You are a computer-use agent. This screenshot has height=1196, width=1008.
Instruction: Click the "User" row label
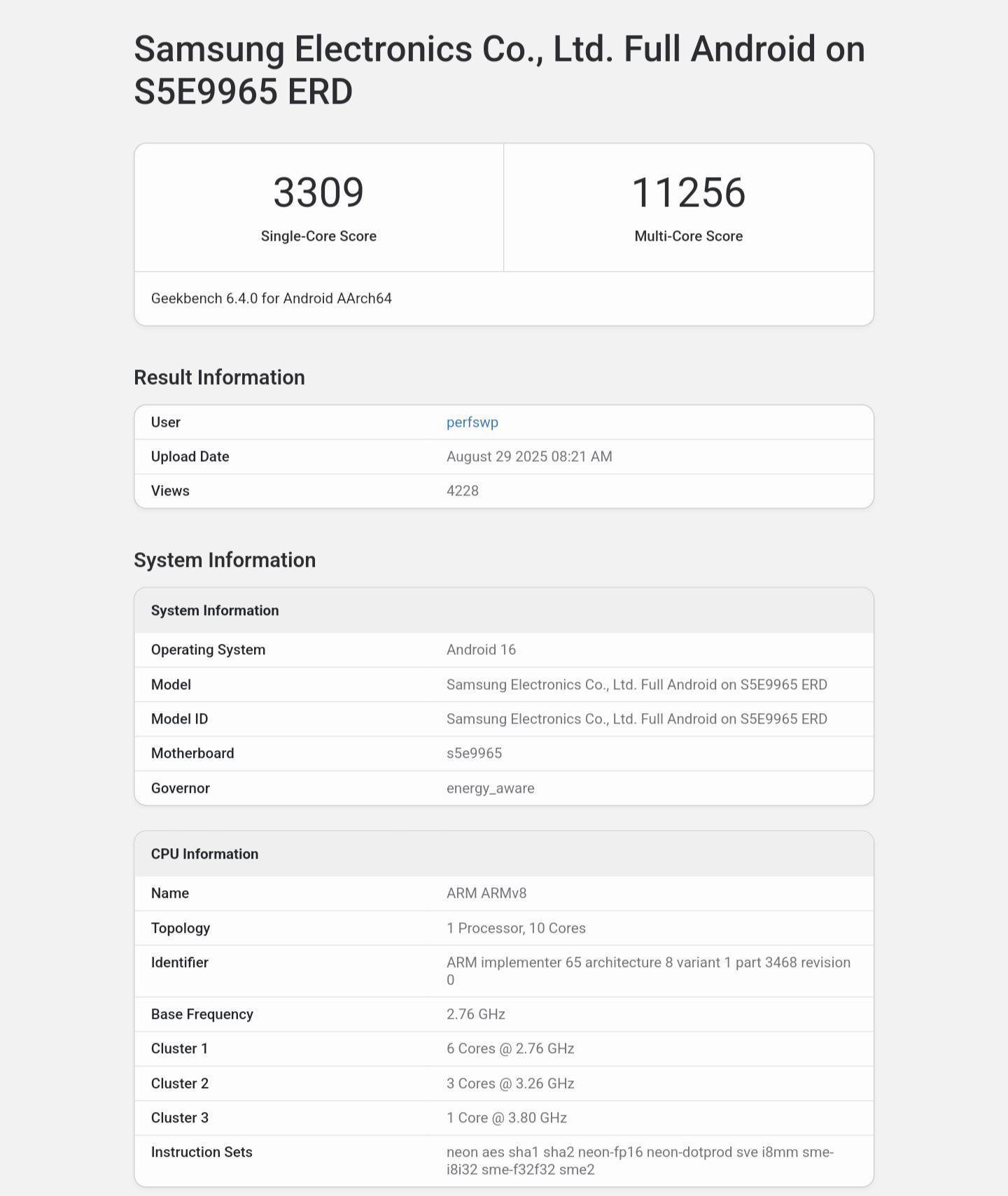pyautogui.click(x=166, y=422)
